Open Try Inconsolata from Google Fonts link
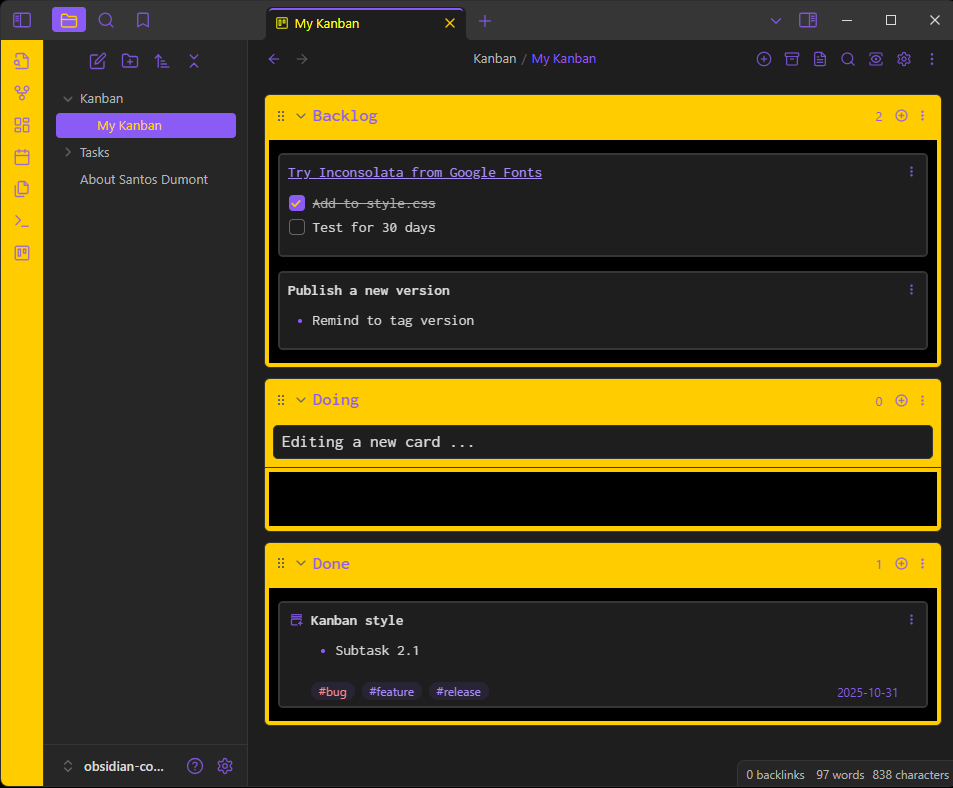This screenshot has width=953, height=788. click(x=415, y=173)
